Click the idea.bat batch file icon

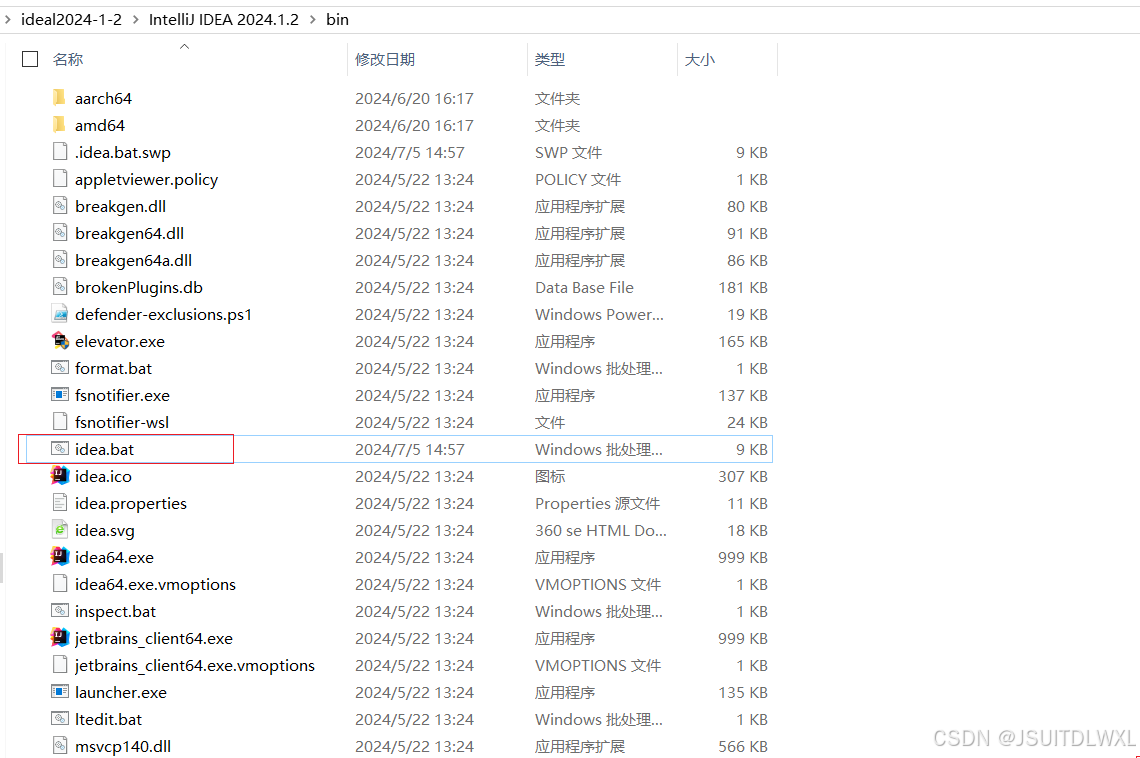click(60, 448)
